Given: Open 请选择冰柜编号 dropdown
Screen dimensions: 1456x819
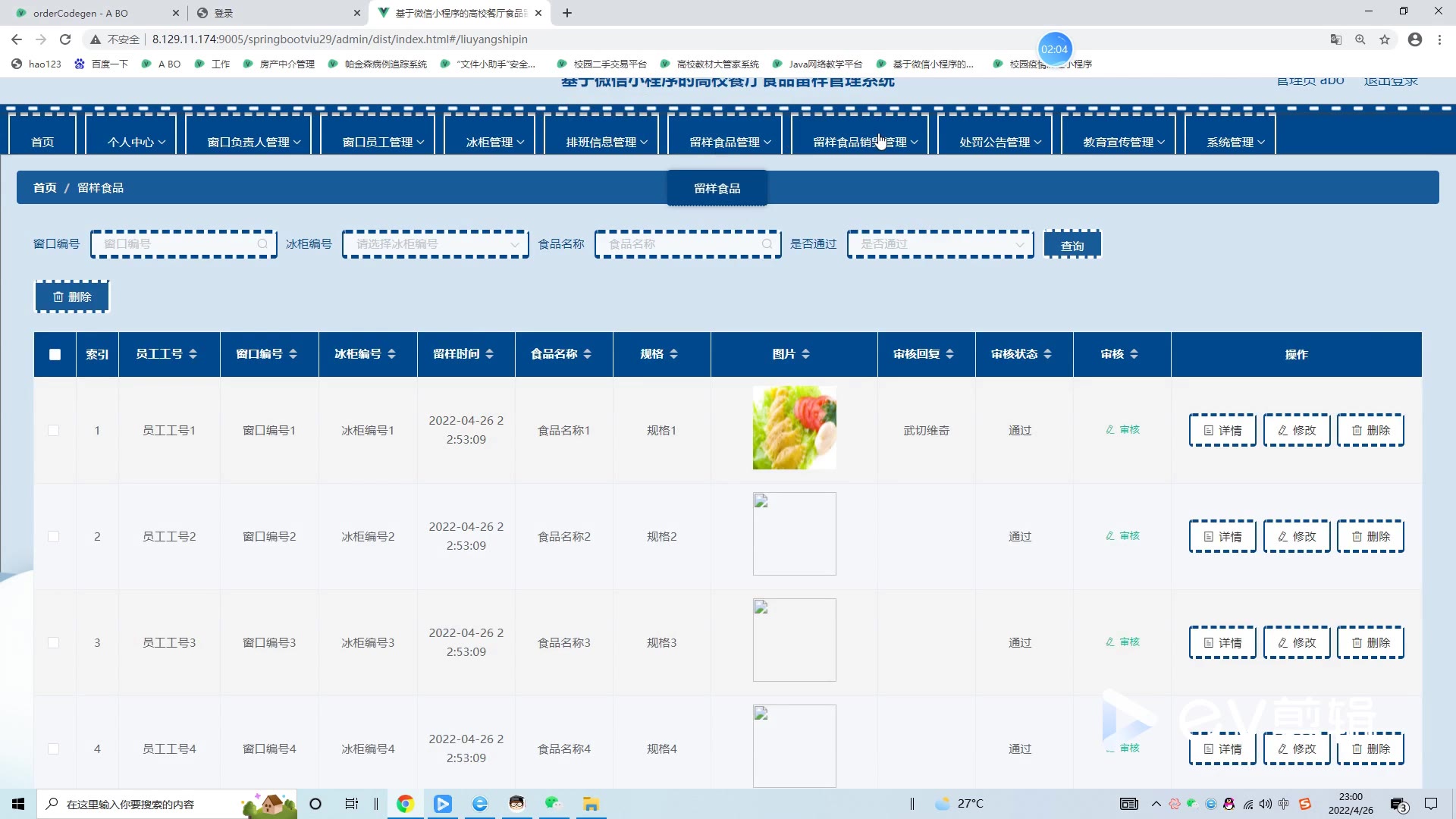Looking at the screenshot, I should 435,244.
